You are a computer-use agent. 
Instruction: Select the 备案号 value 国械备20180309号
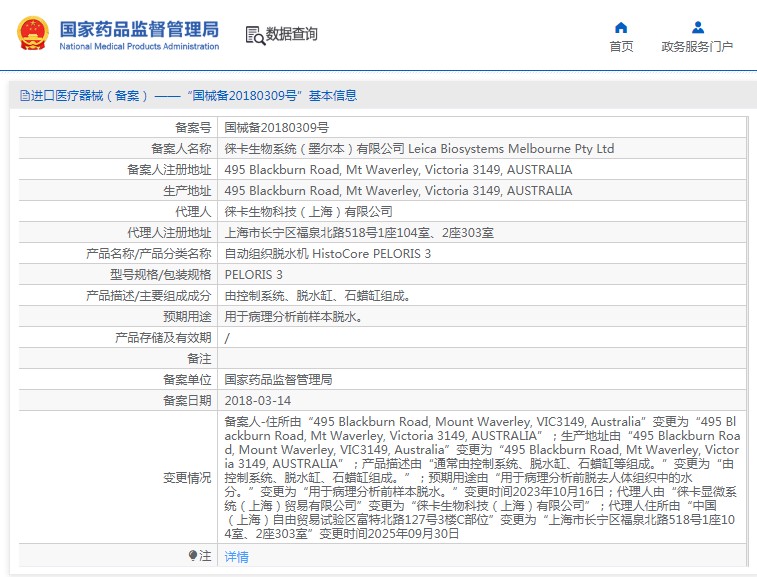click(277, 128)
